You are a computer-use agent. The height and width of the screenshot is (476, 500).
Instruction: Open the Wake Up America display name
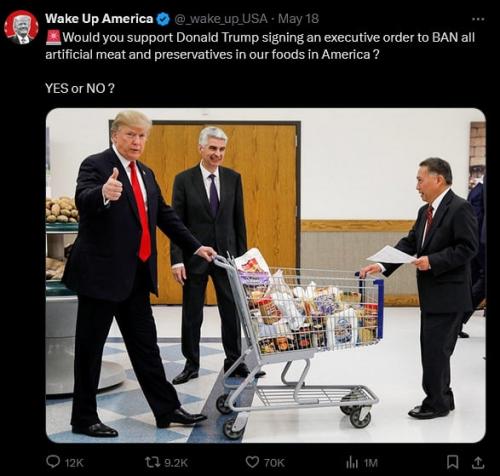coord(99,19)
